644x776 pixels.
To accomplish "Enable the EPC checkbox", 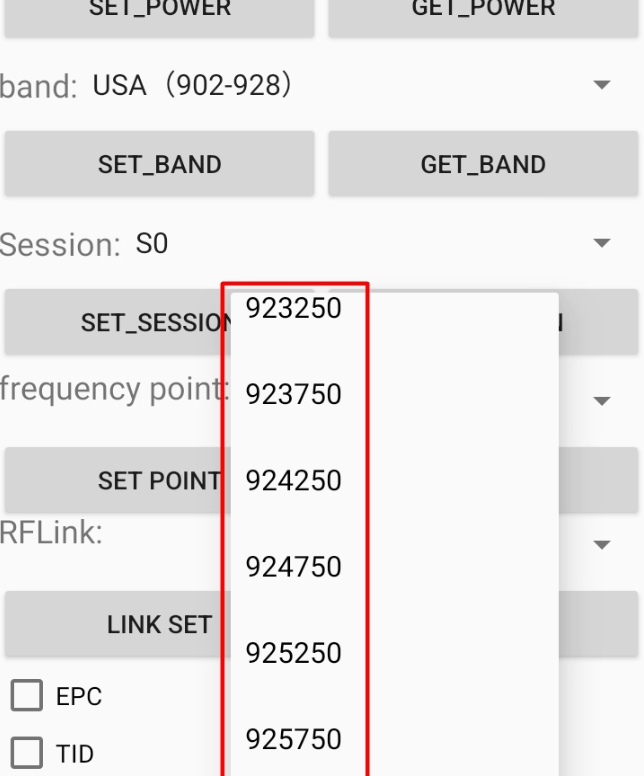I will 27,696.
